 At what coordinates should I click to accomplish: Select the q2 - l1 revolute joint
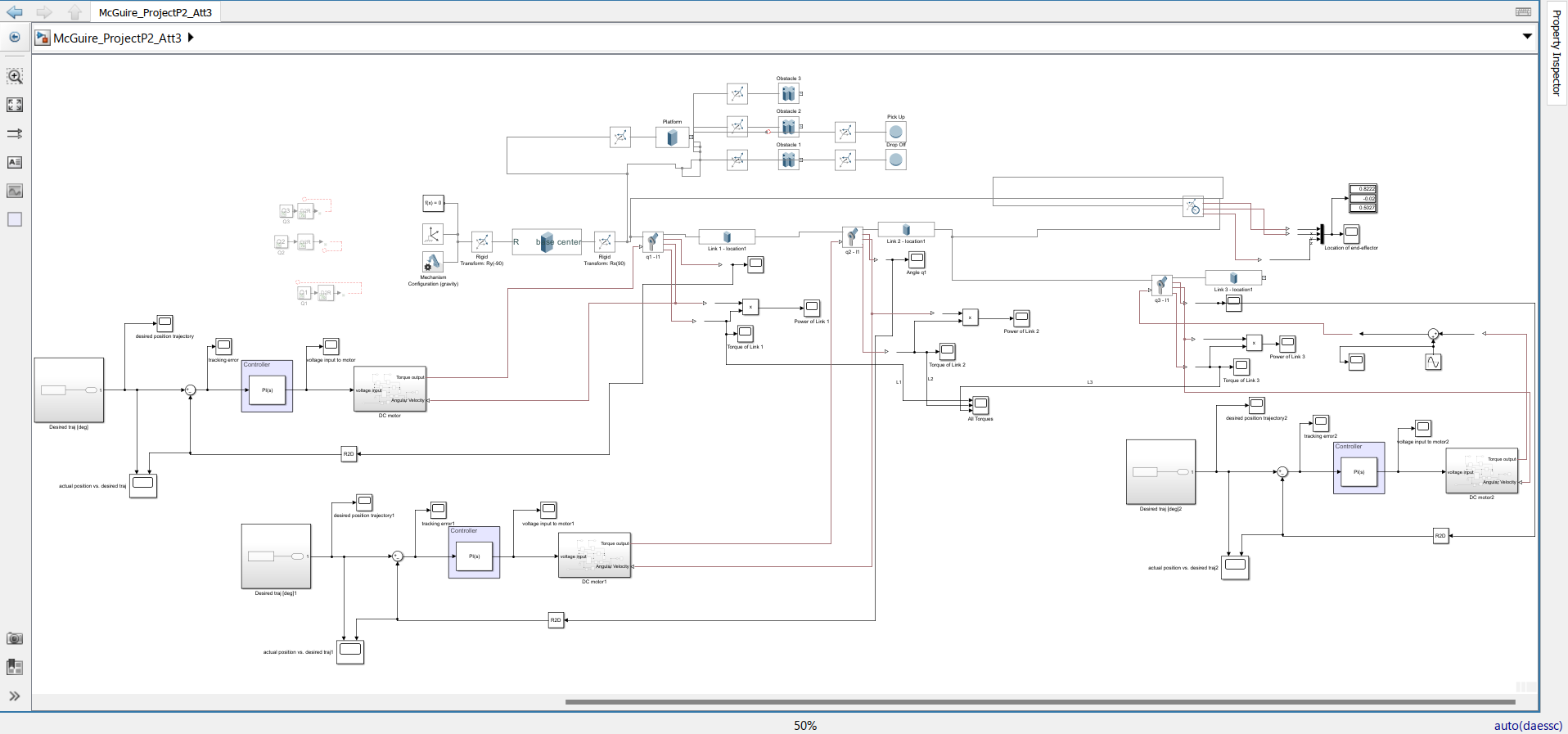[852, 237]
